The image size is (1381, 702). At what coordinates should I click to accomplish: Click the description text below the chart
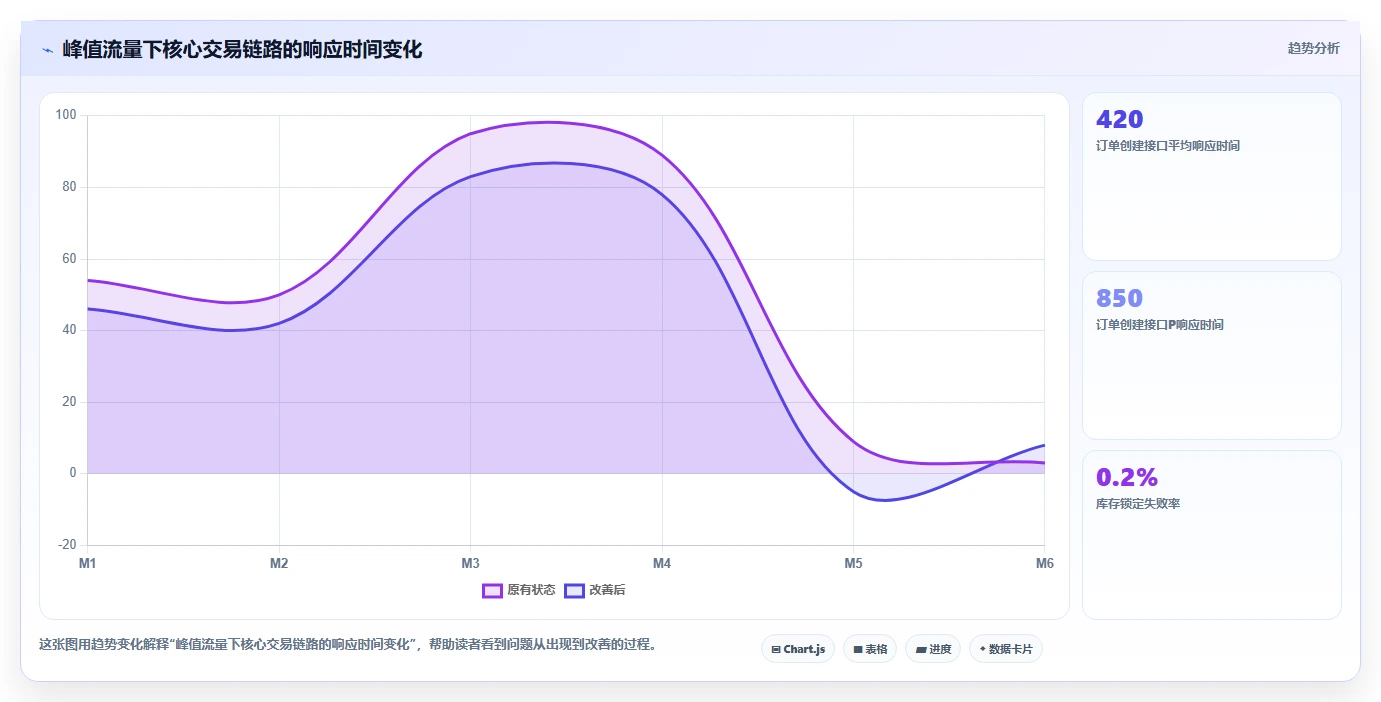click(350, 645)
